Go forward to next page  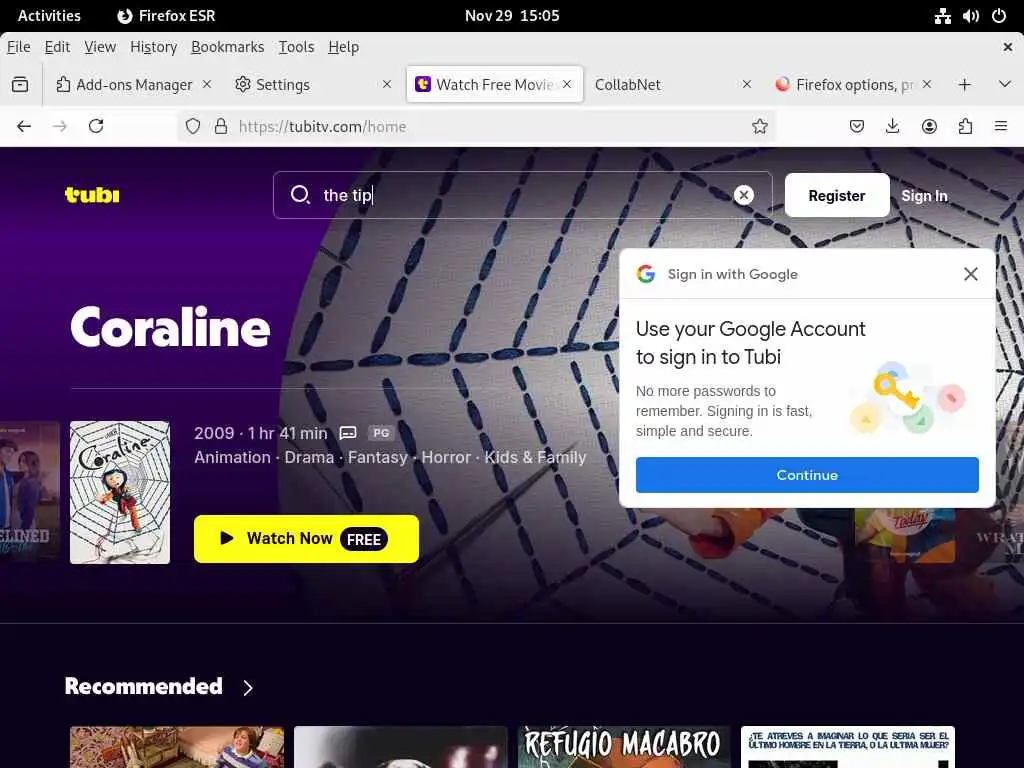(x=60, y=126)
